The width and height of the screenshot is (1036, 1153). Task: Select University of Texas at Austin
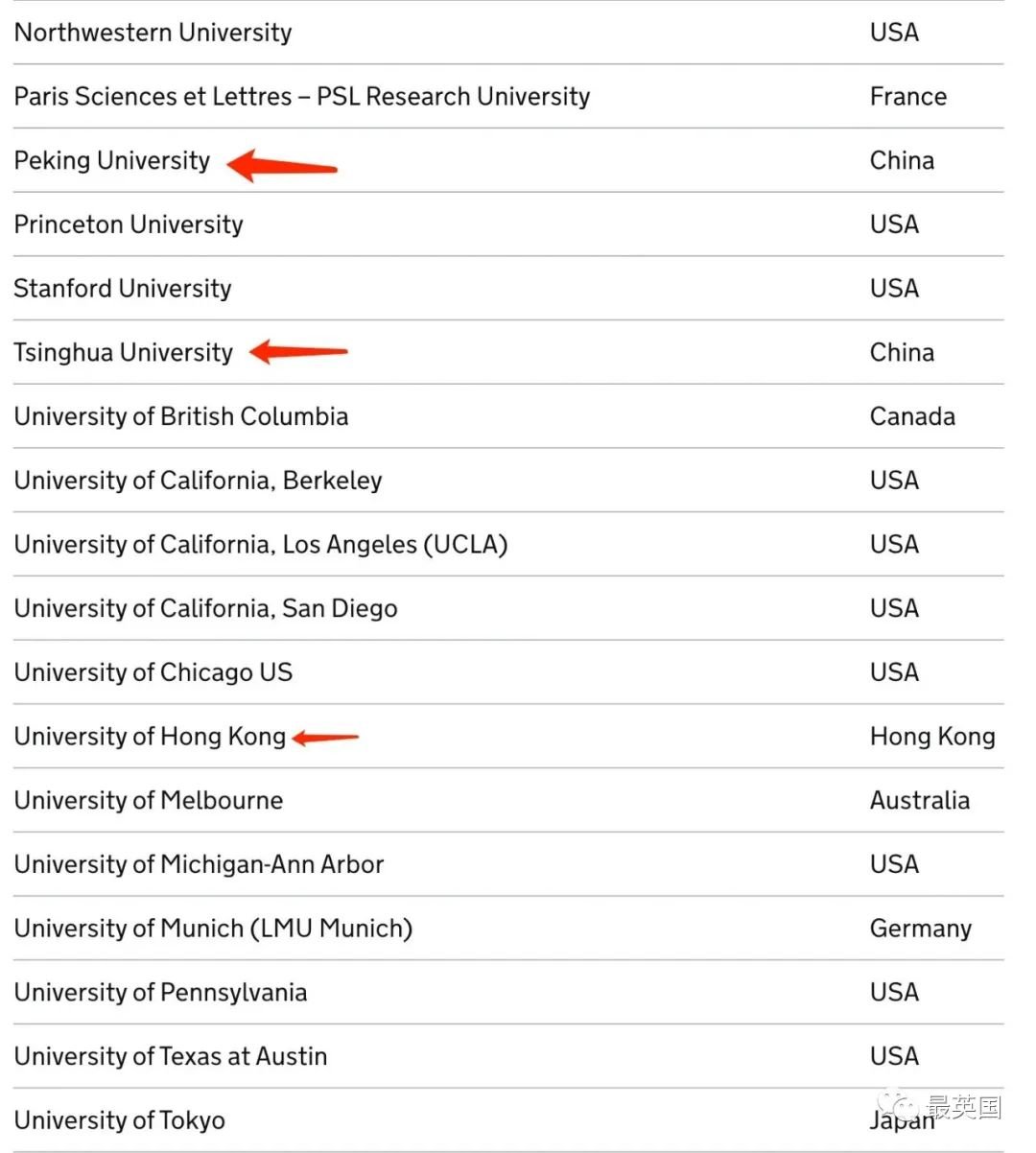[x=171, y=1056]
